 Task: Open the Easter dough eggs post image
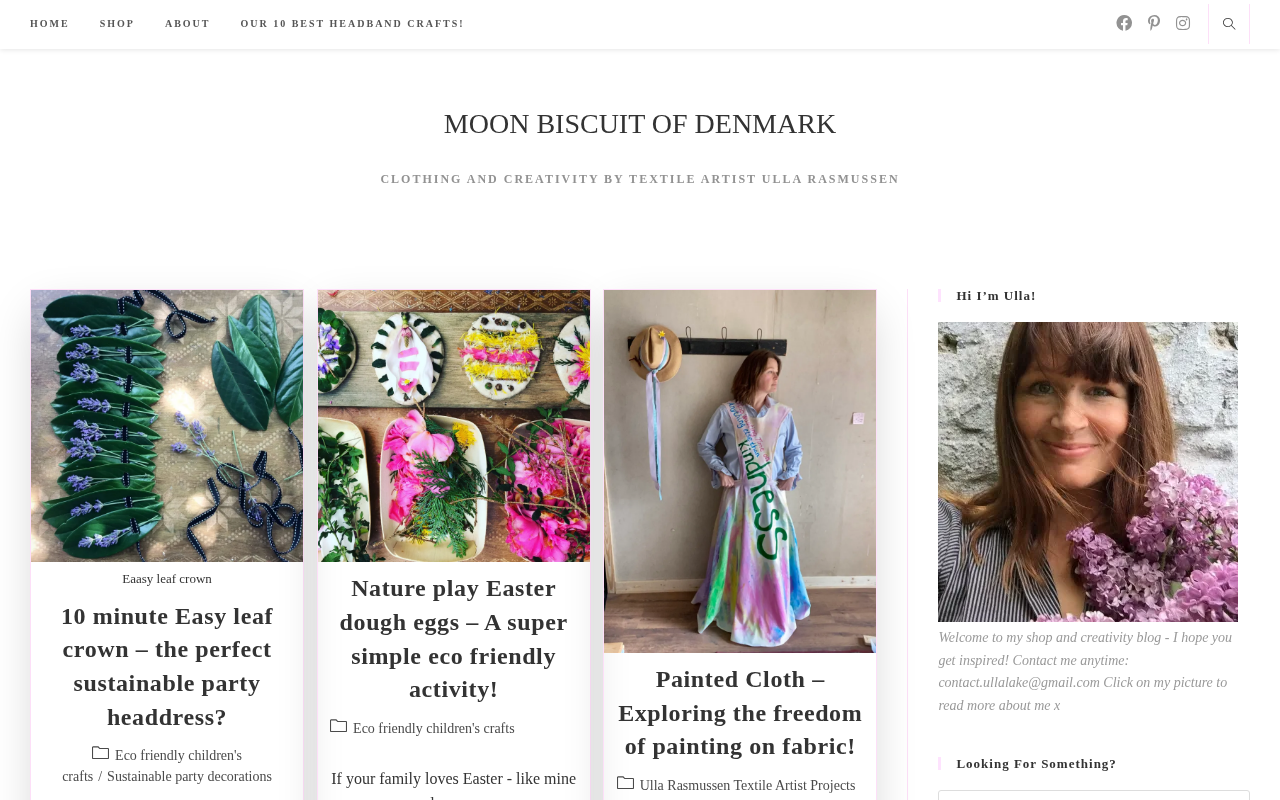(454, 425)
